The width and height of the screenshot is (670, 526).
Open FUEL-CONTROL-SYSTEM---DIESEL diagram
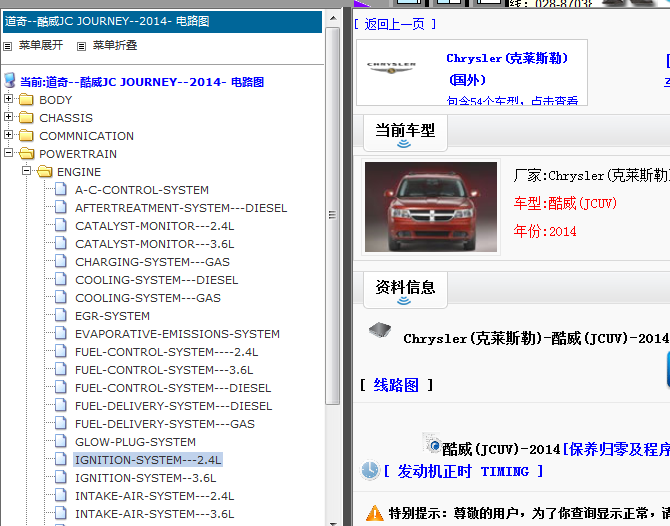coord(173,388)
